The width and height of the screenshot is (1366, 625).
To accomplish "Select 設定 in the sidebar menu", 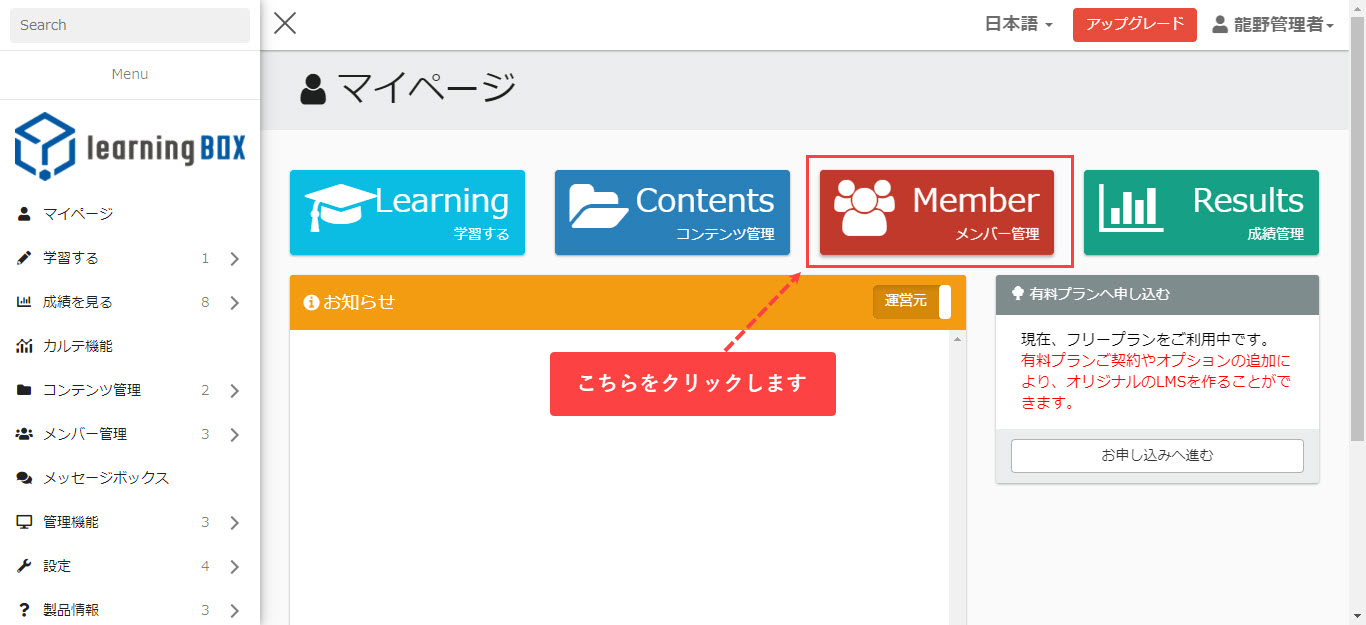I will [57, 566].
